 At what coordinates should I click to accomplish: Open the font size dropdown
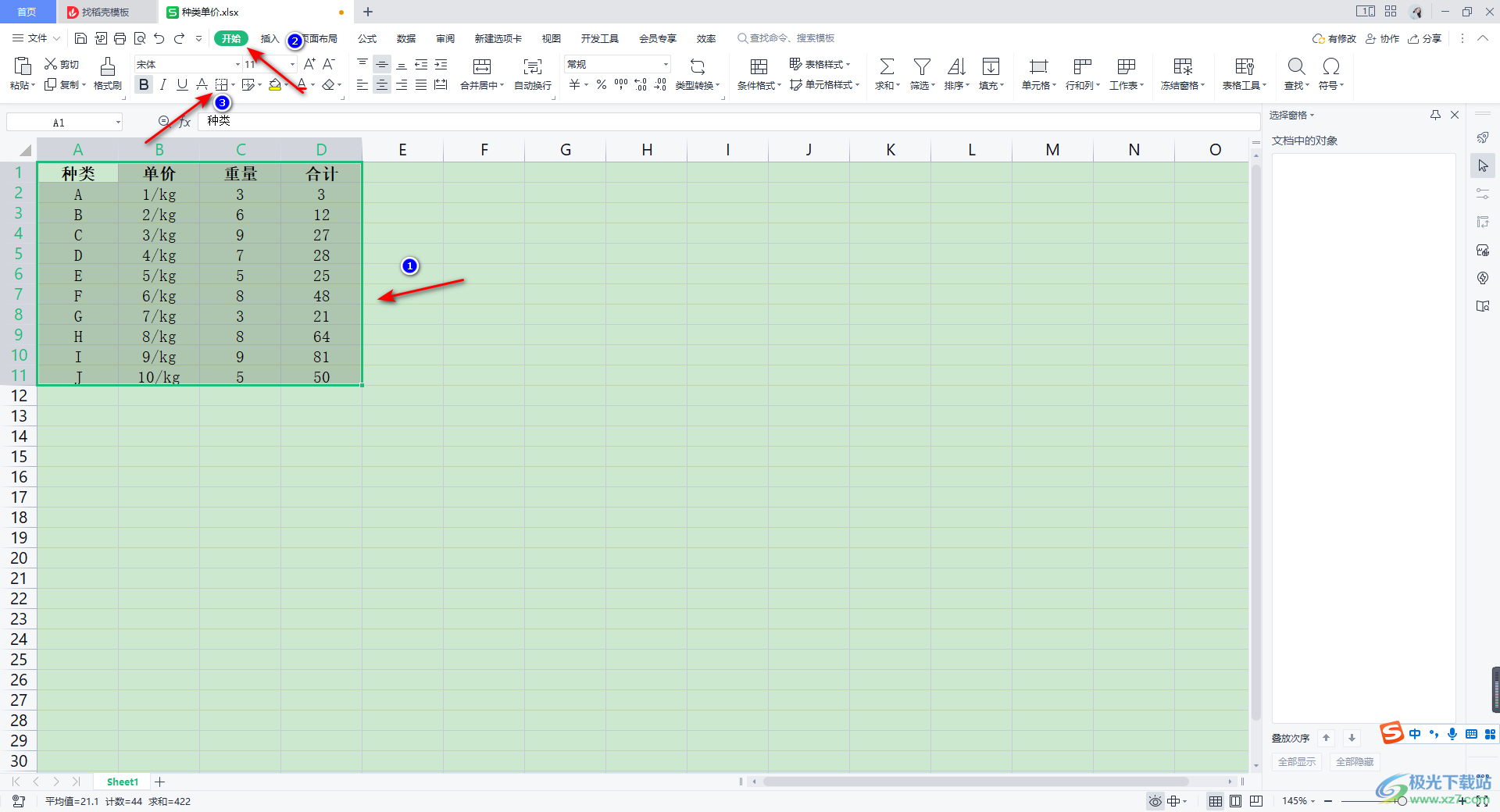point(293,64)
